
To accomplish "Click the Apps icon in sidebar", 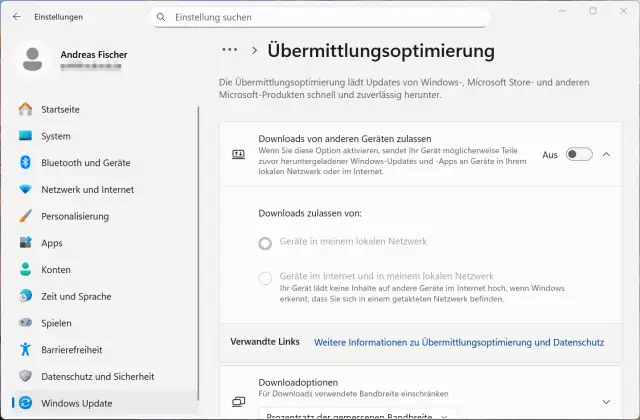I will click(x=25, y=242).
